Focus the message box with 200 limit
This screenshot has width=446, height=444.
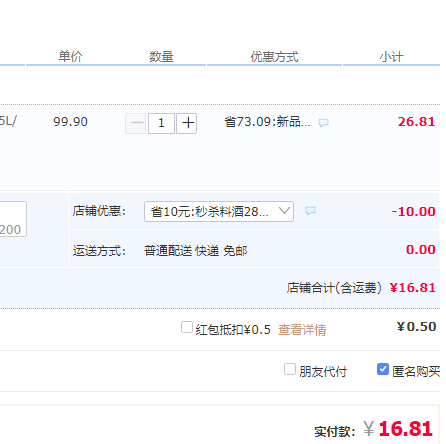coord(13,219)
